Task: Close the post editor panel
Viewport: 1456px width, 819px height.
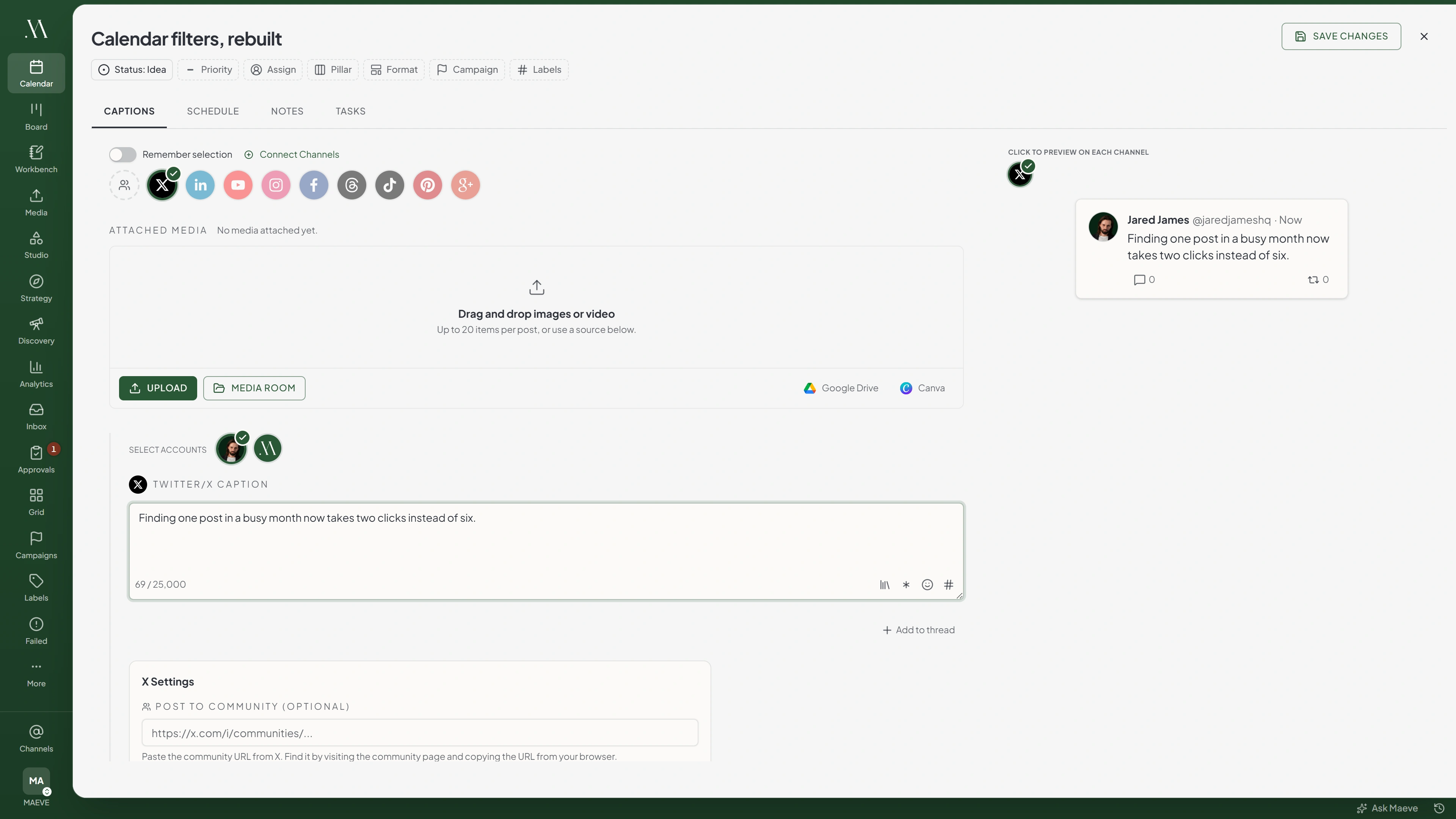Action: pyautogui.click(x=1424, y=36)
